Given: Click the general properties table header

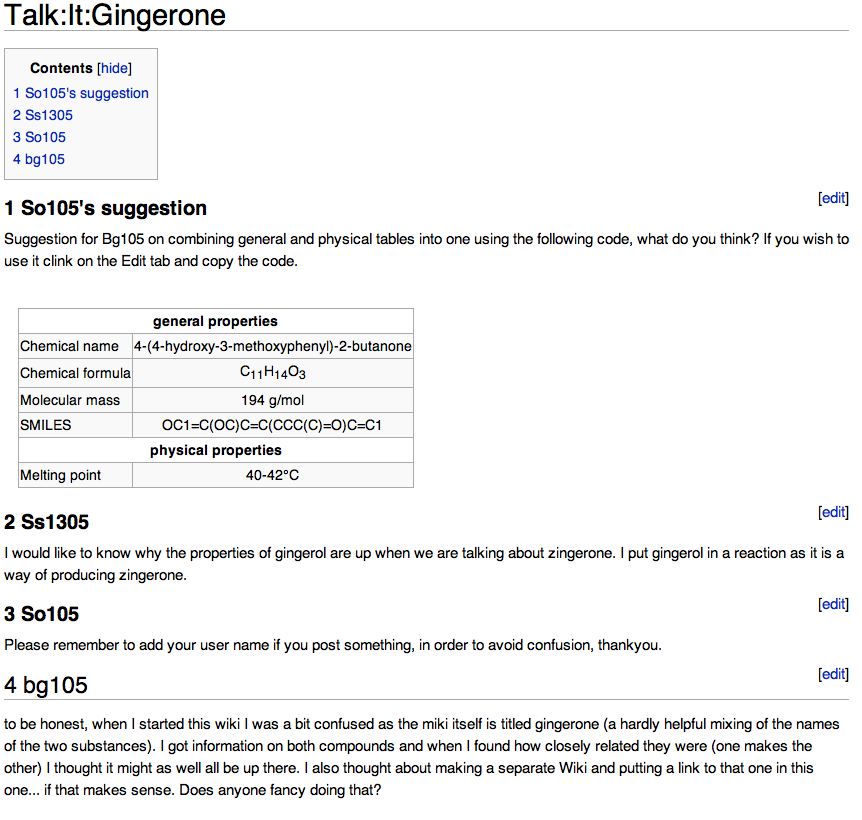Looking at the screenshot, I should click(215, 321).
